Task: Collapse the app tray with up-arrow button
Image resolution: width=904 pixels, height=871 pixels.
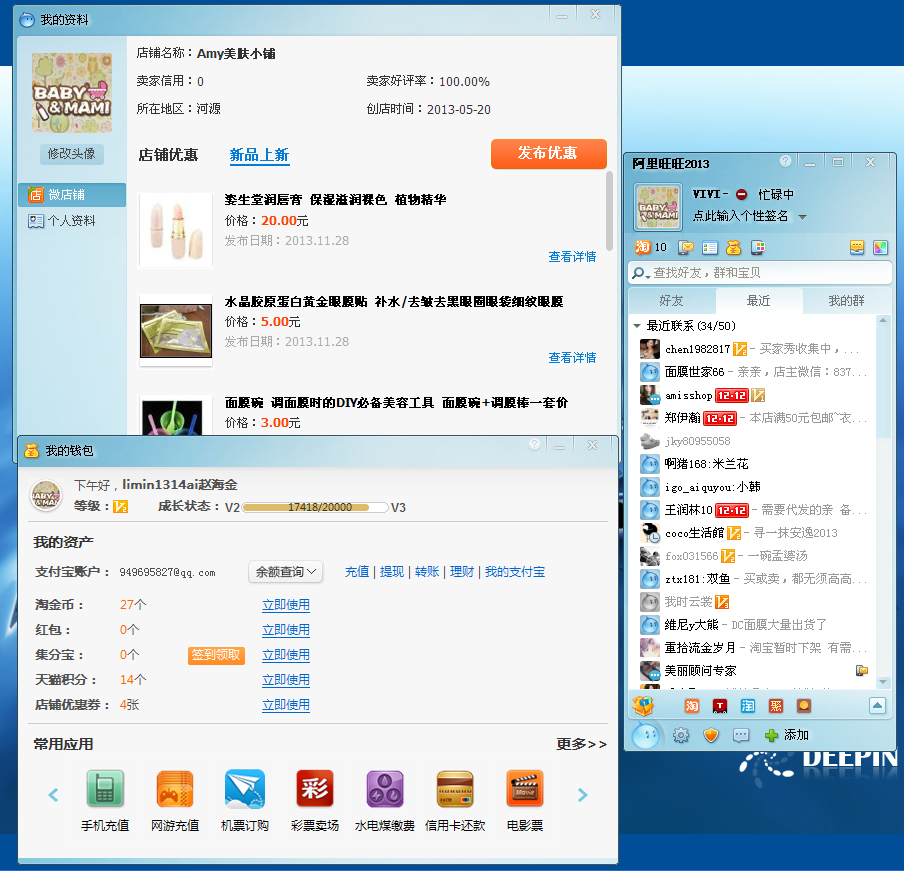Action: click(877, 706)
